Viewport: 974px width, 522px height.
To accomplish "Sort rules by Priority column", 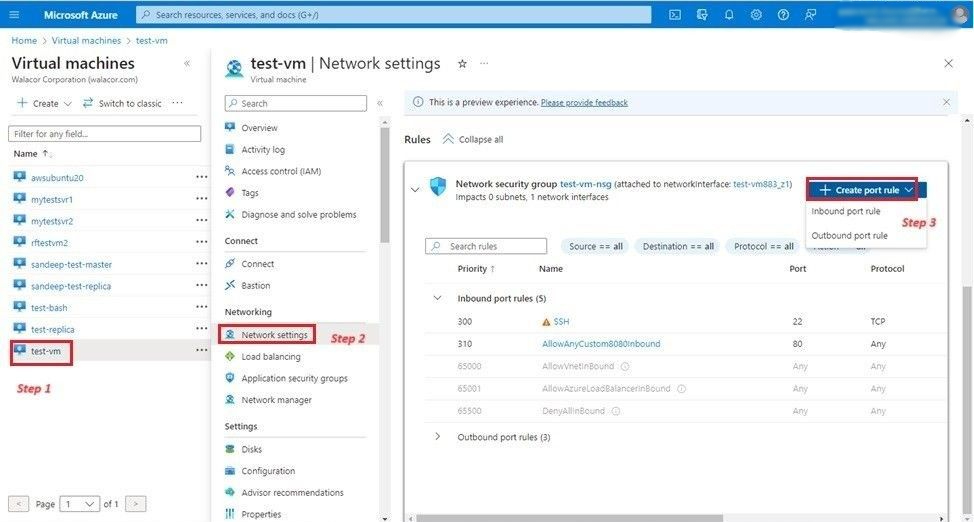I will 476,268.
